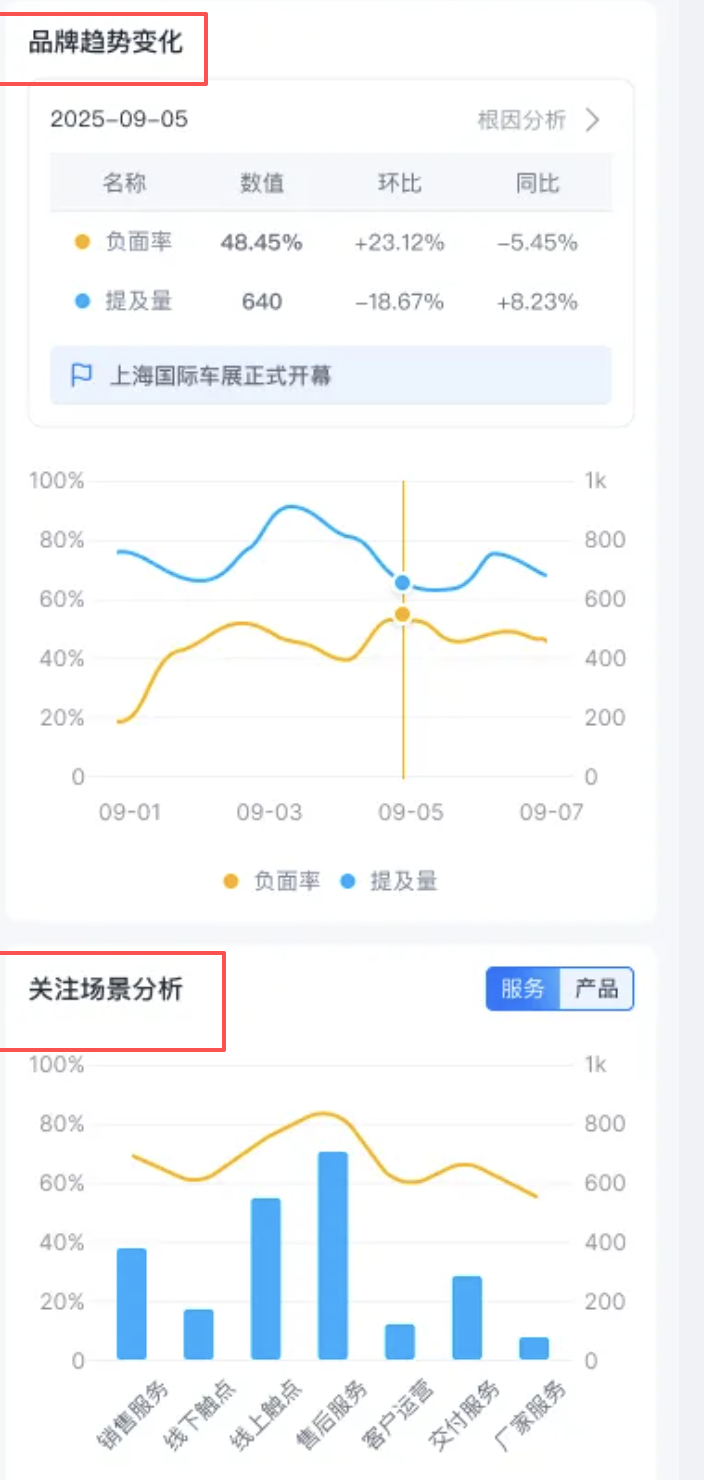This screenshot has height=1480, width=704.
Task: Click the 客户运营 bar in the chart
Action: click(x=400, y=1342)
